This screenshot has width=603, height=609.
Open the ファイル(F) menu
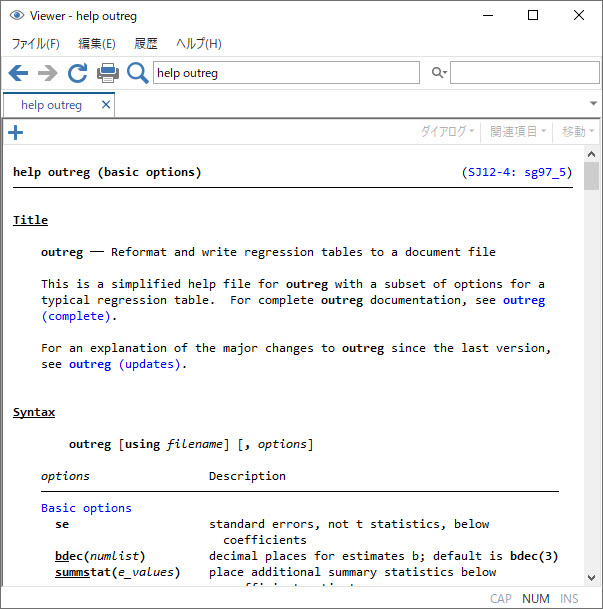click(36, 44)
